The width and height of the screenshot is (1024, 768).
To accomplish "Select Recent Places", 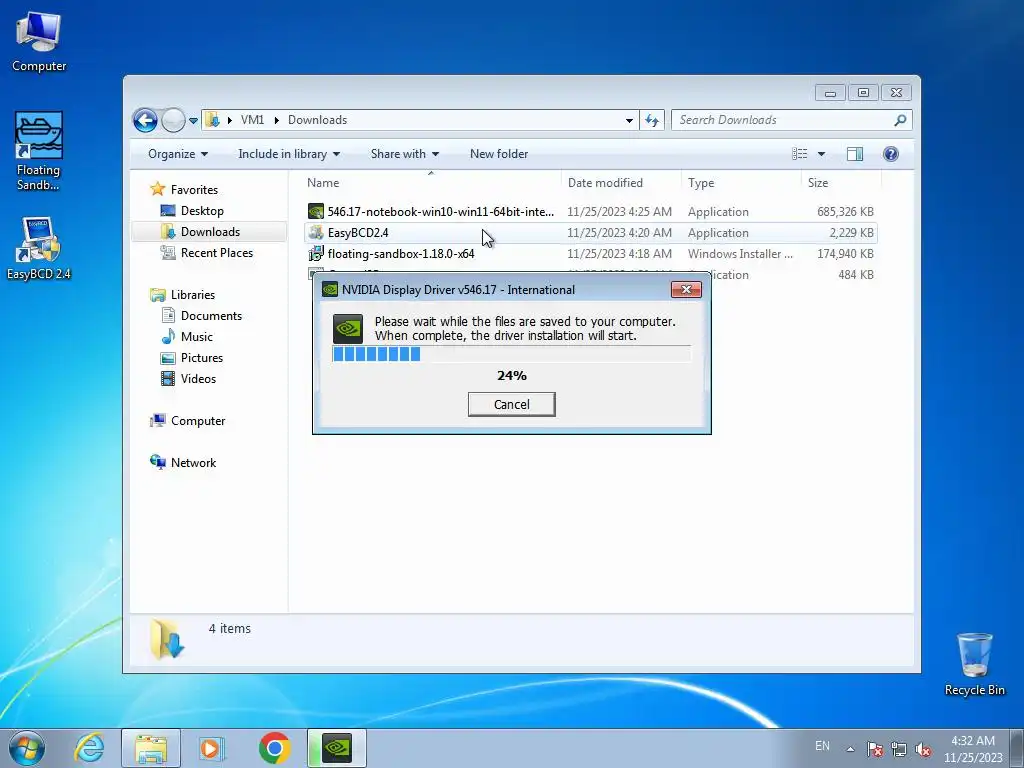I will tap(206, 253).
